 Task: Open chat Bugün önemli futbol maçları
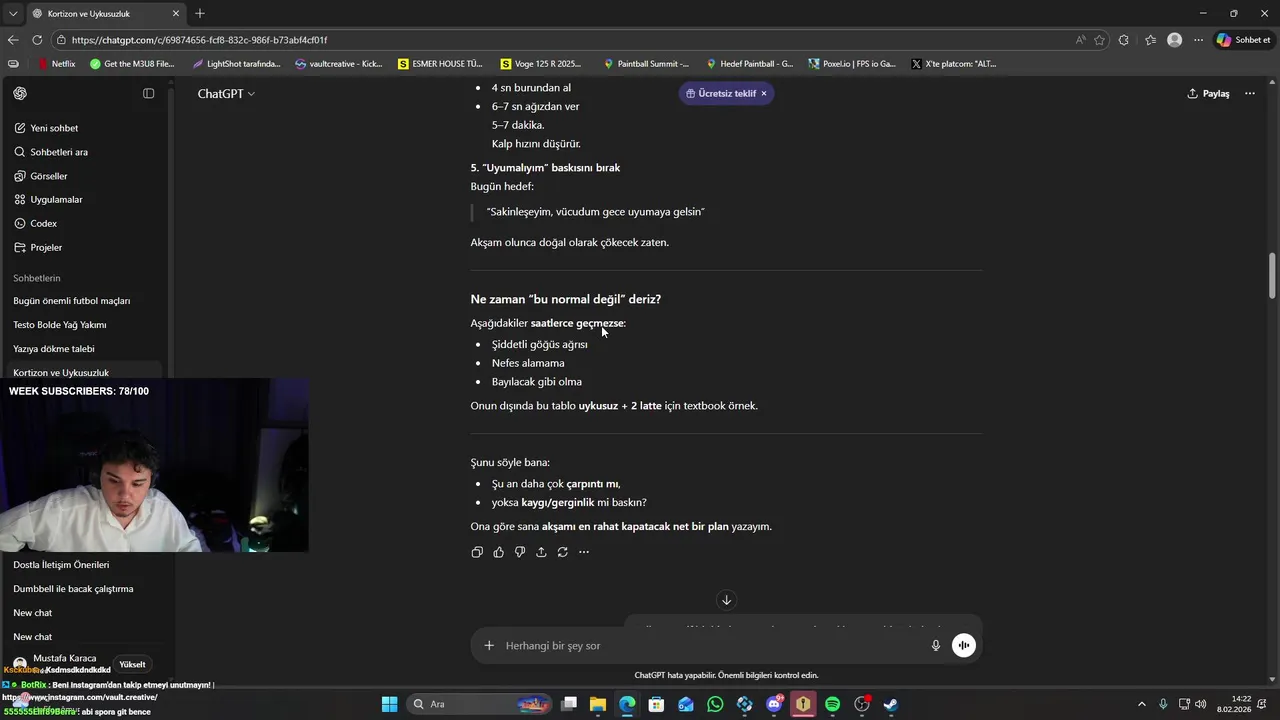[x=72, y=301]
